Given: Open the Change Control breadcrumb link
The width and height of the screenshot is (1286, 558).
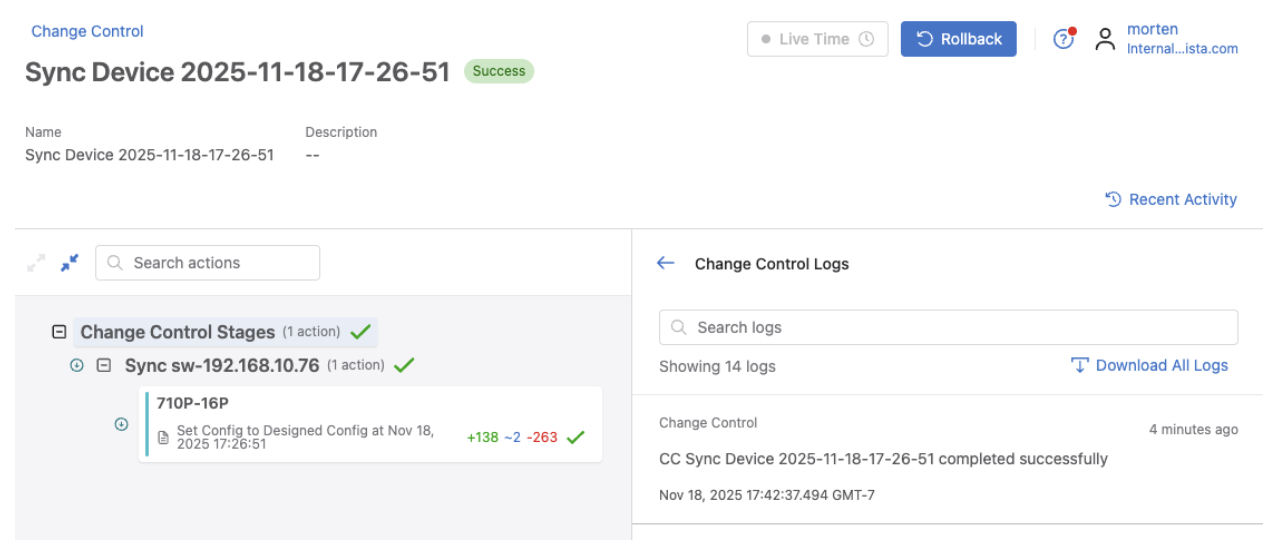Looking at the screenshot, I should coord(87,31).
